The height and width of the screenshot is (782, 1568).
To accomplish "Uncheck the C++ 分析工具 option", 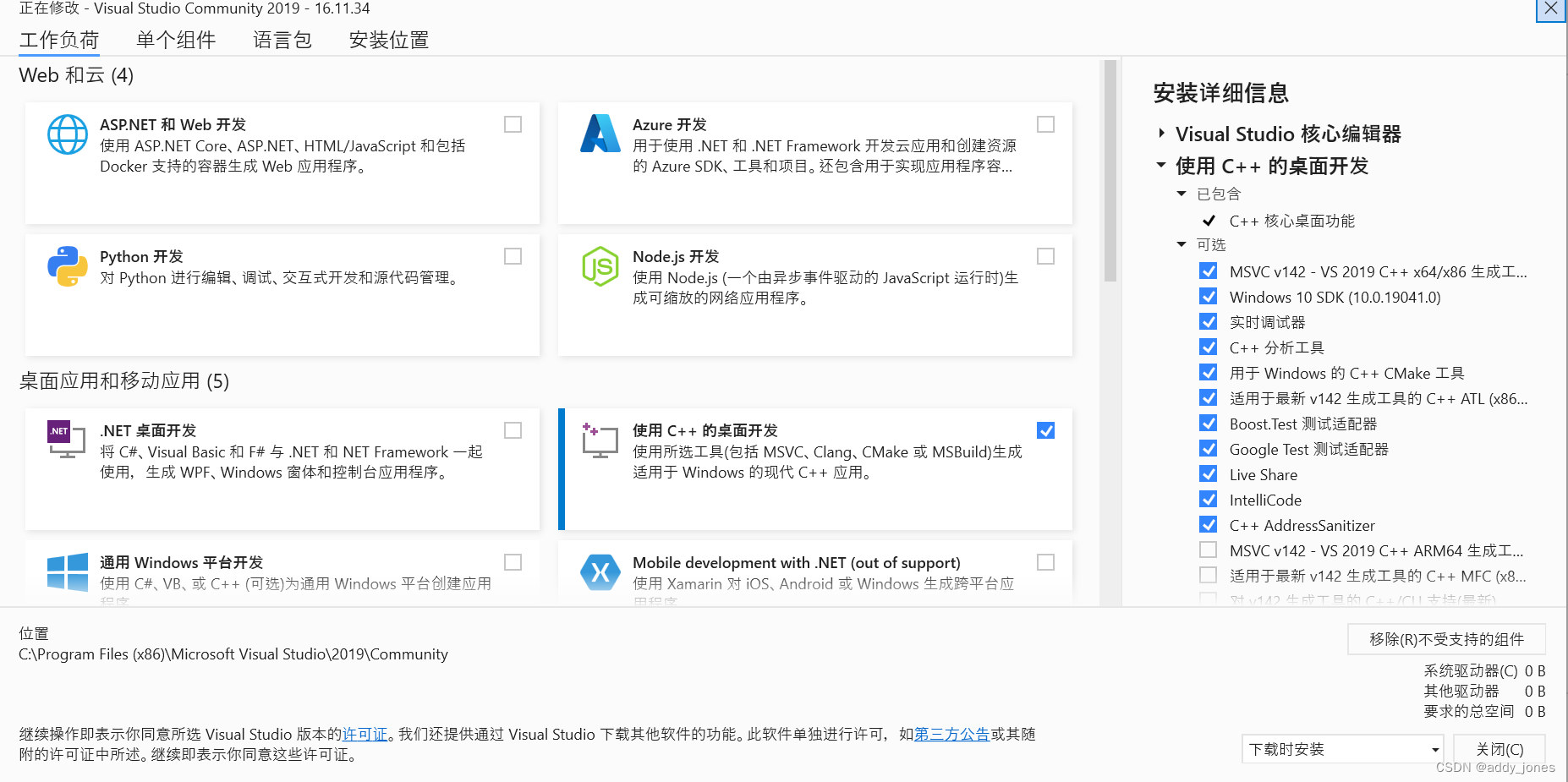I will tap(1209, 347).
